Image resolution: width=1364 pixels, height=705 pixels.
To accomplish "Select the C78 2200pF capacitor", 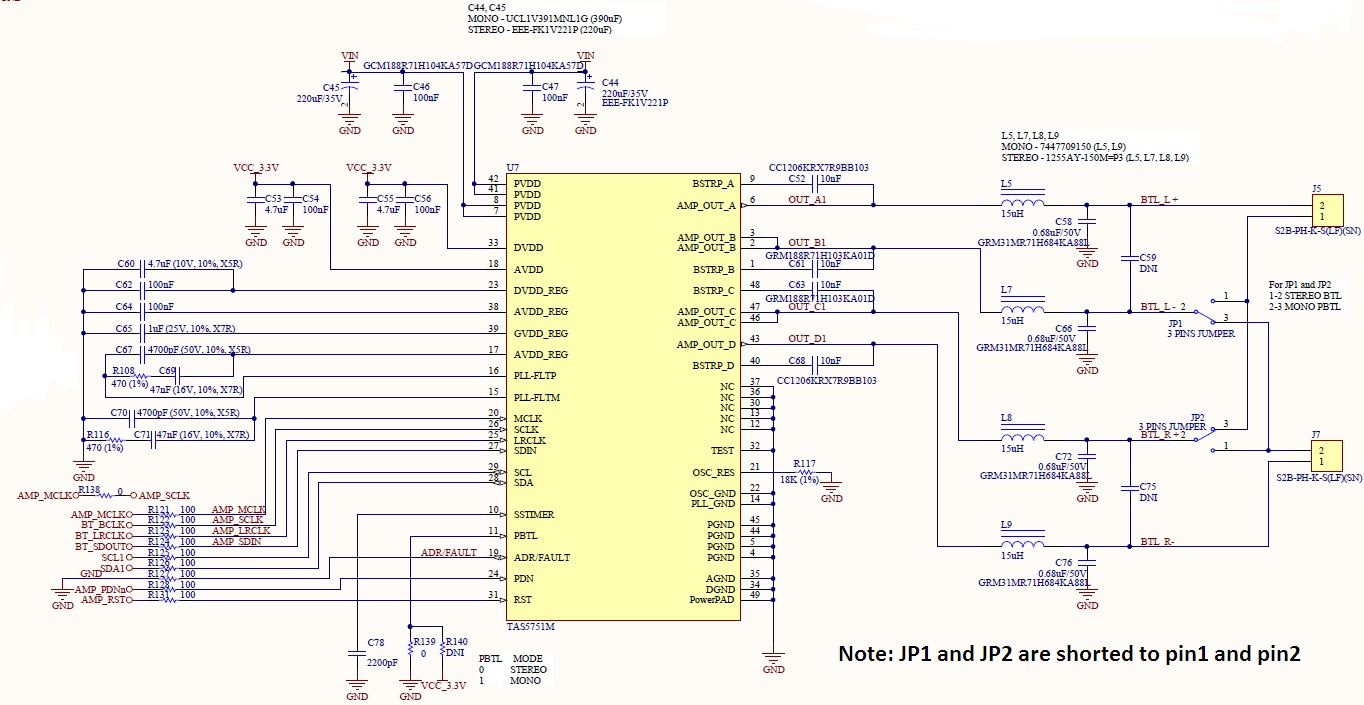I will coord(357,651).
